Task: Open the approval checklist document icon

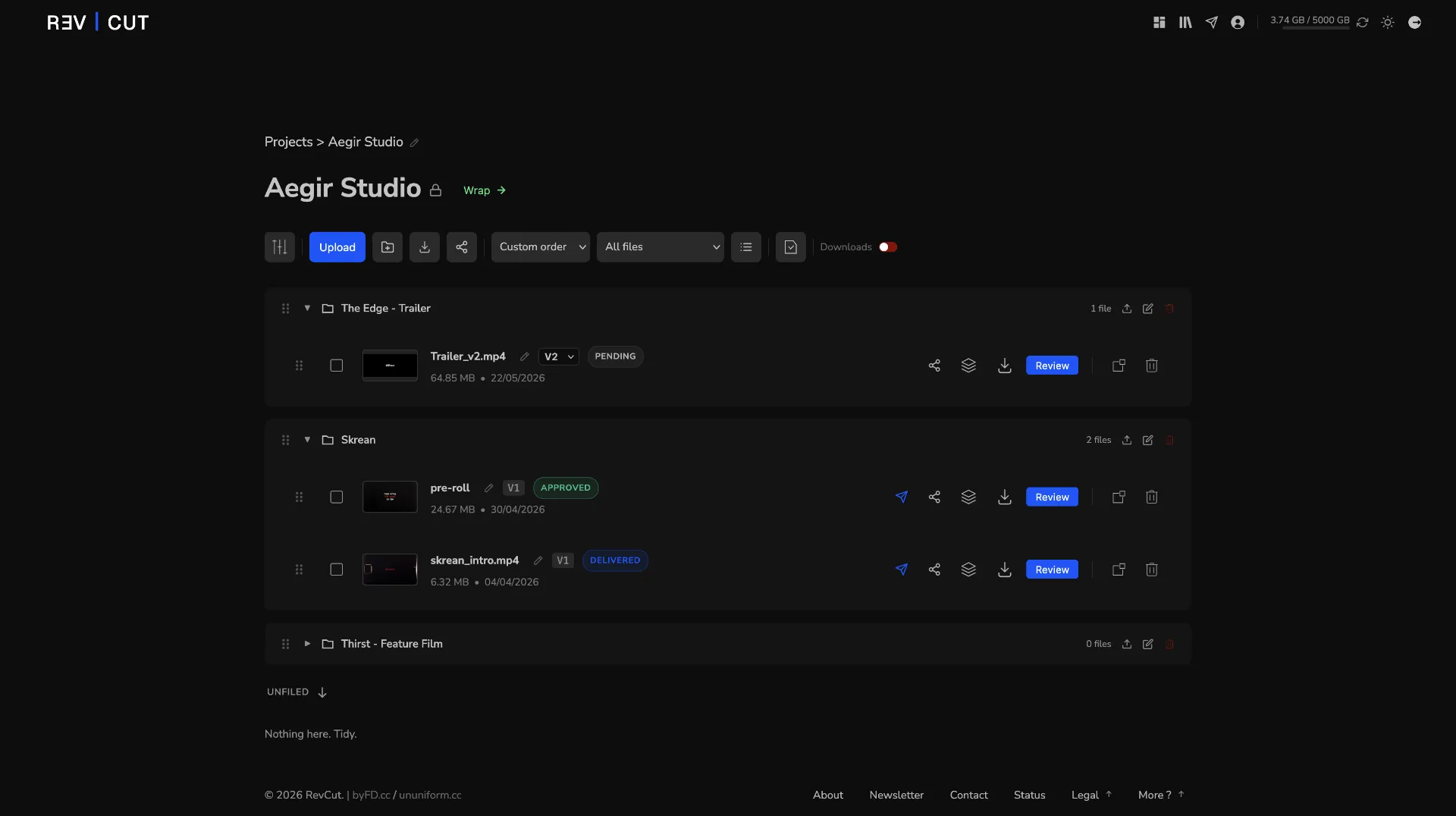Action: [791, 247]
